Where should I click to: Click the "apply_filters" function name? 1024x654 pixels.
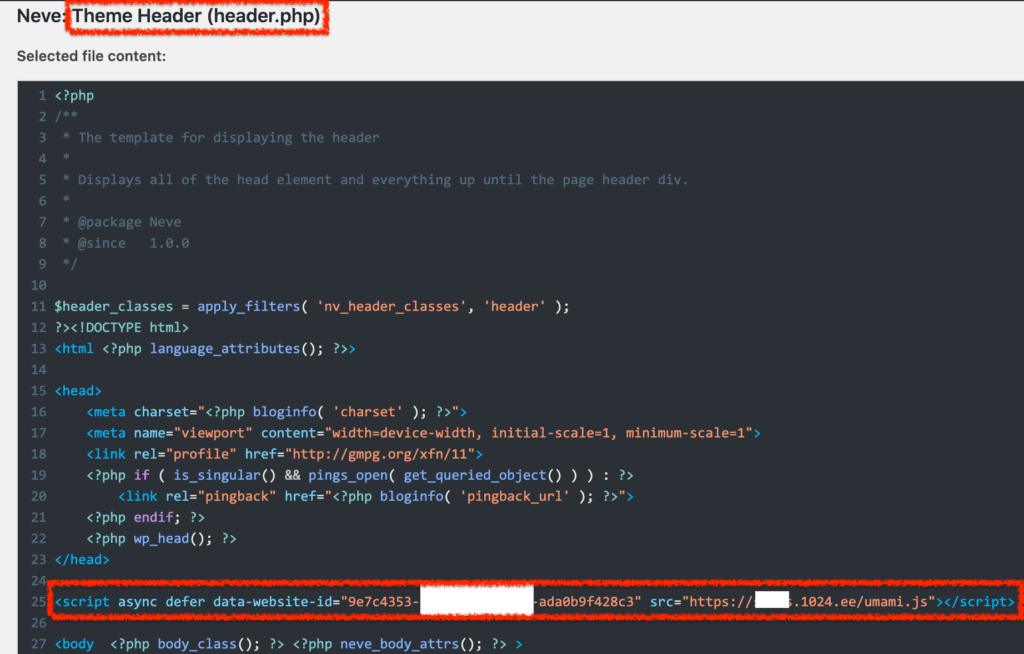(x=248, y=306)
